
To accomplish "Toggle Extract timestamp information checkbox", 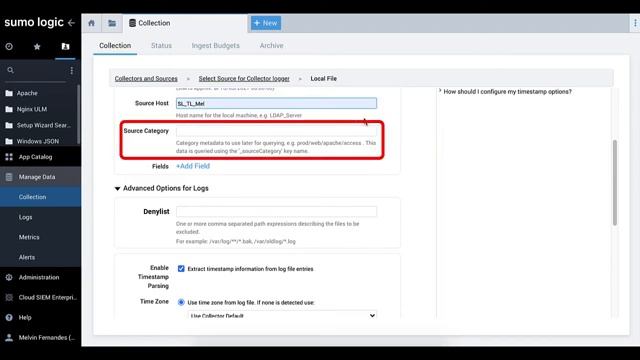I will [181, 269].
